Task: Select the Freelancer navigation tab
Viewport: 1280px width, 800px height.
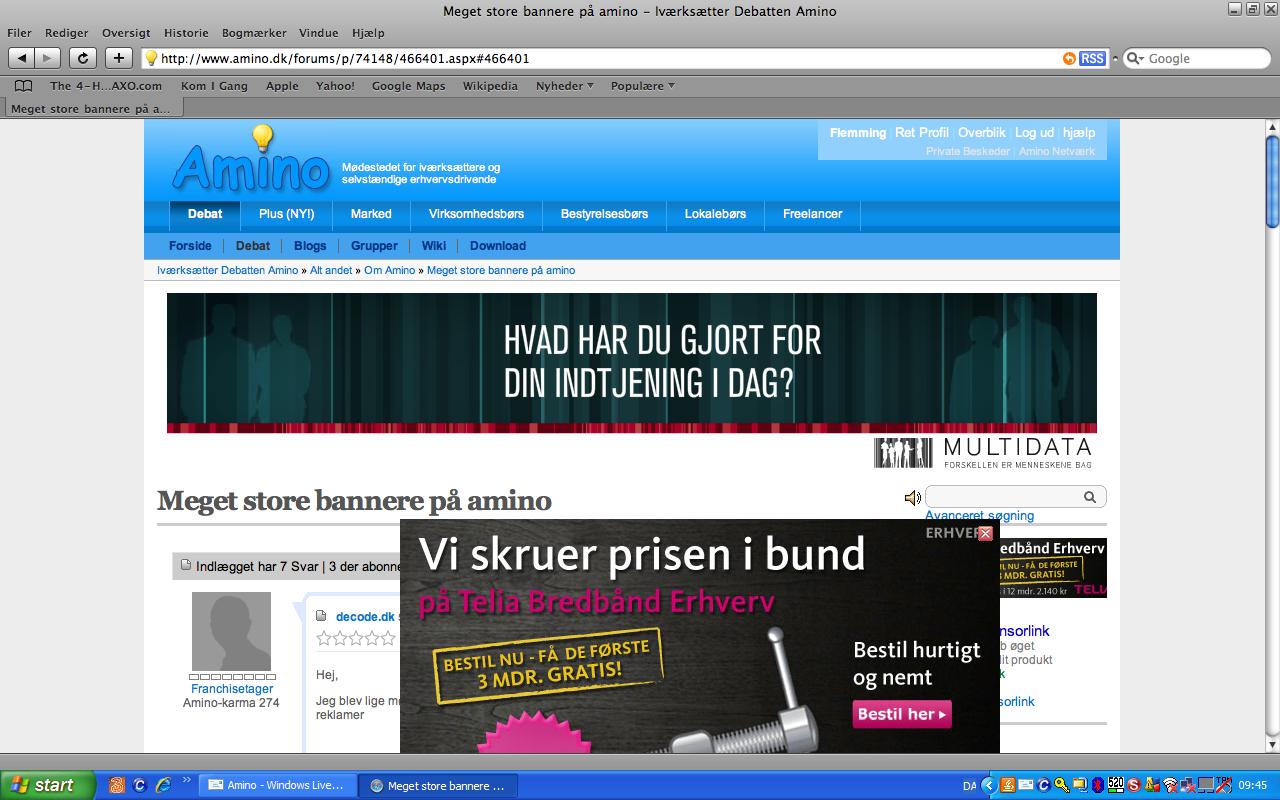Action: (812, 214)
